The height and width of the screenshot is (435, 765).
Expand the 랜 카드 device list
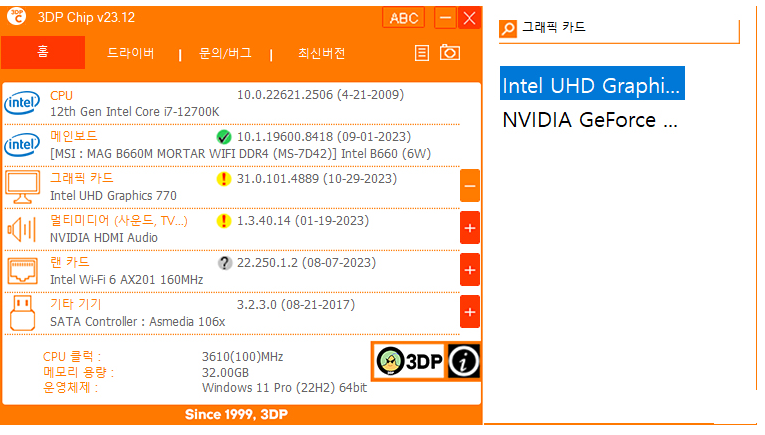coord(470,270)
